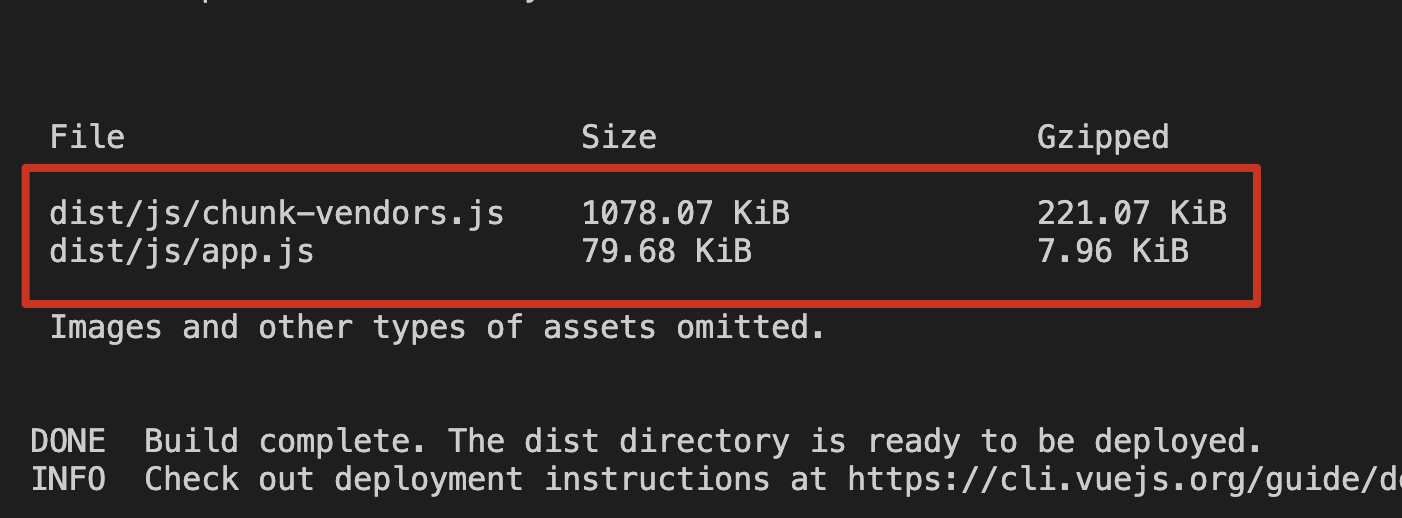1402x518 pixels.
Task: Select the dist/js/app.js file path
Action: [x=182, y=251]
